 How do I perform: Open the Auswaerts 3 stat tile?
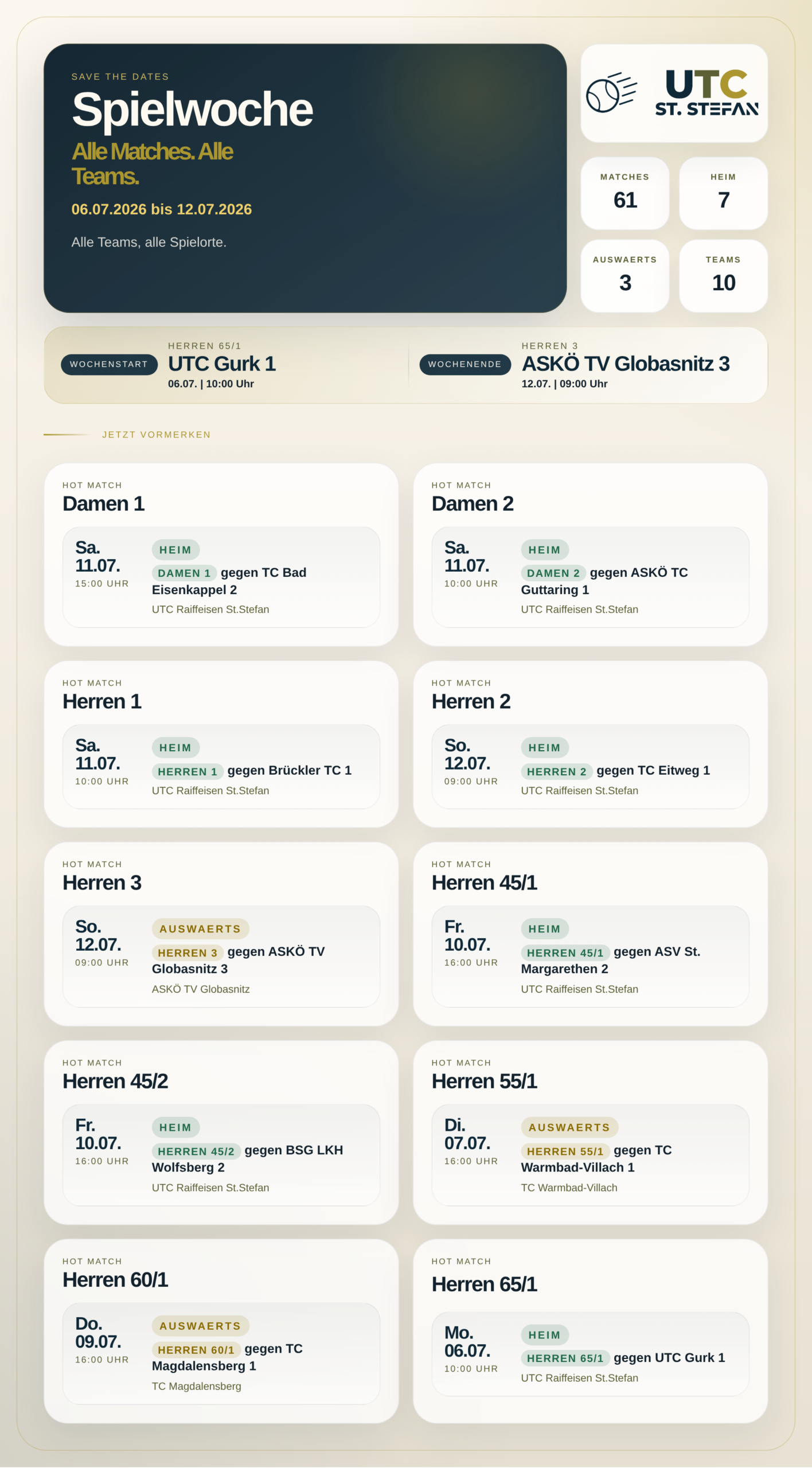pyautogui.click(x=624, y=276)
